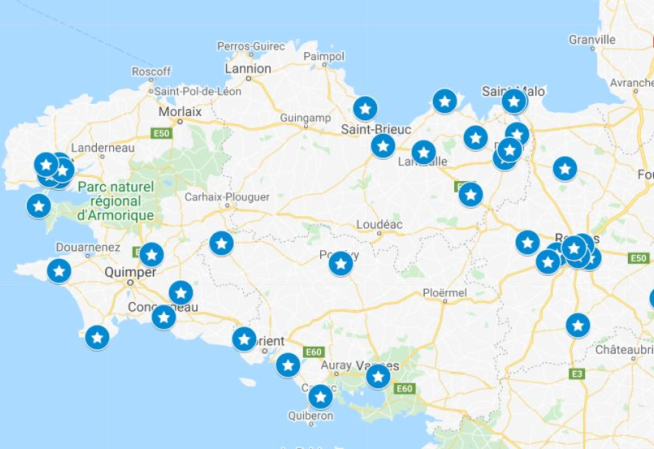Click the star marker above Quiberon

pyautogui.click(x=320, y=397)
